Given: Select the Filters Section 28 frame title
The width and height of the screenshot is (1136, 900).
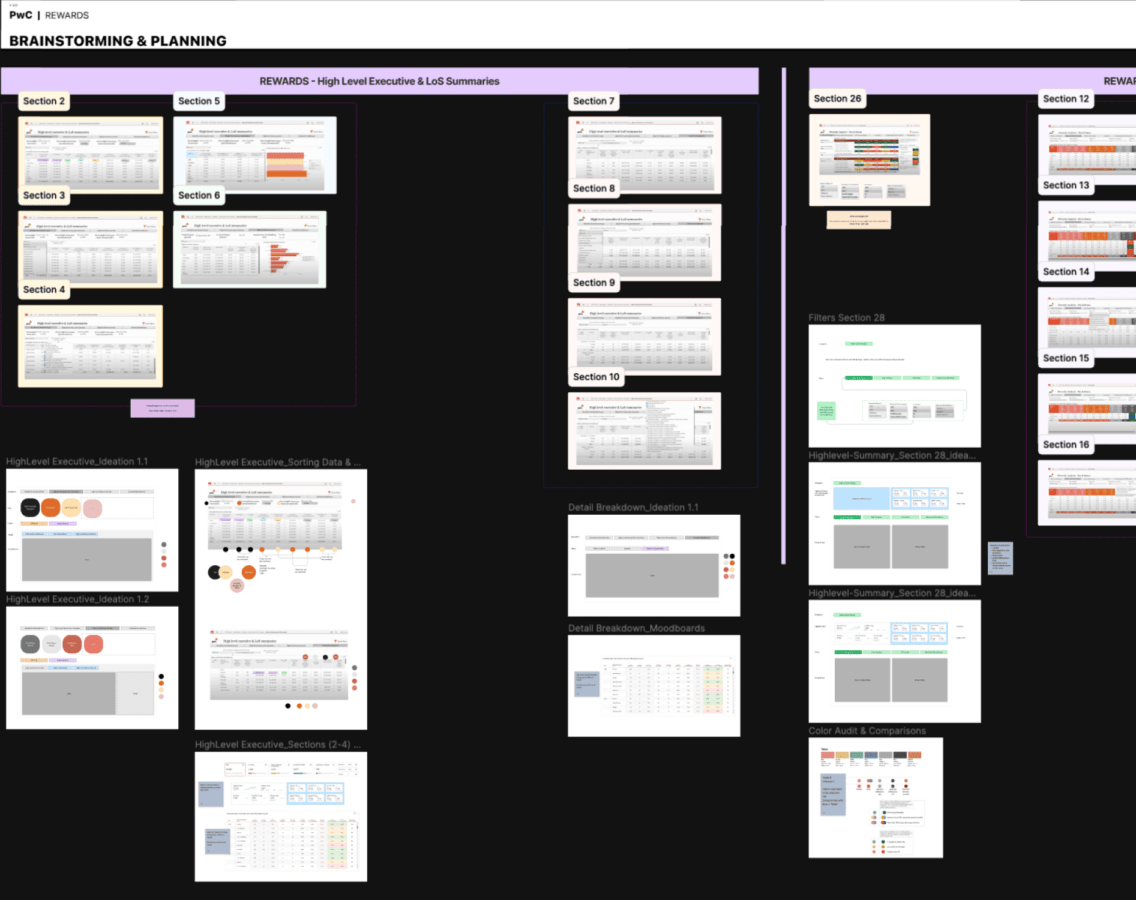Looking at the screenshot, I should pyautogui.click(x=846, y=318).
